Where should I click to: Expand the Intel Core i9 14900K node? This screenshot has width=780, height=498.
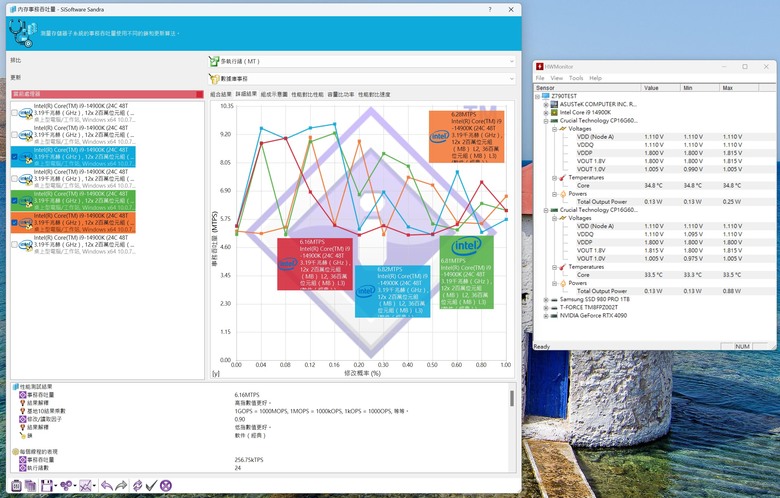(x=546, y=112)
